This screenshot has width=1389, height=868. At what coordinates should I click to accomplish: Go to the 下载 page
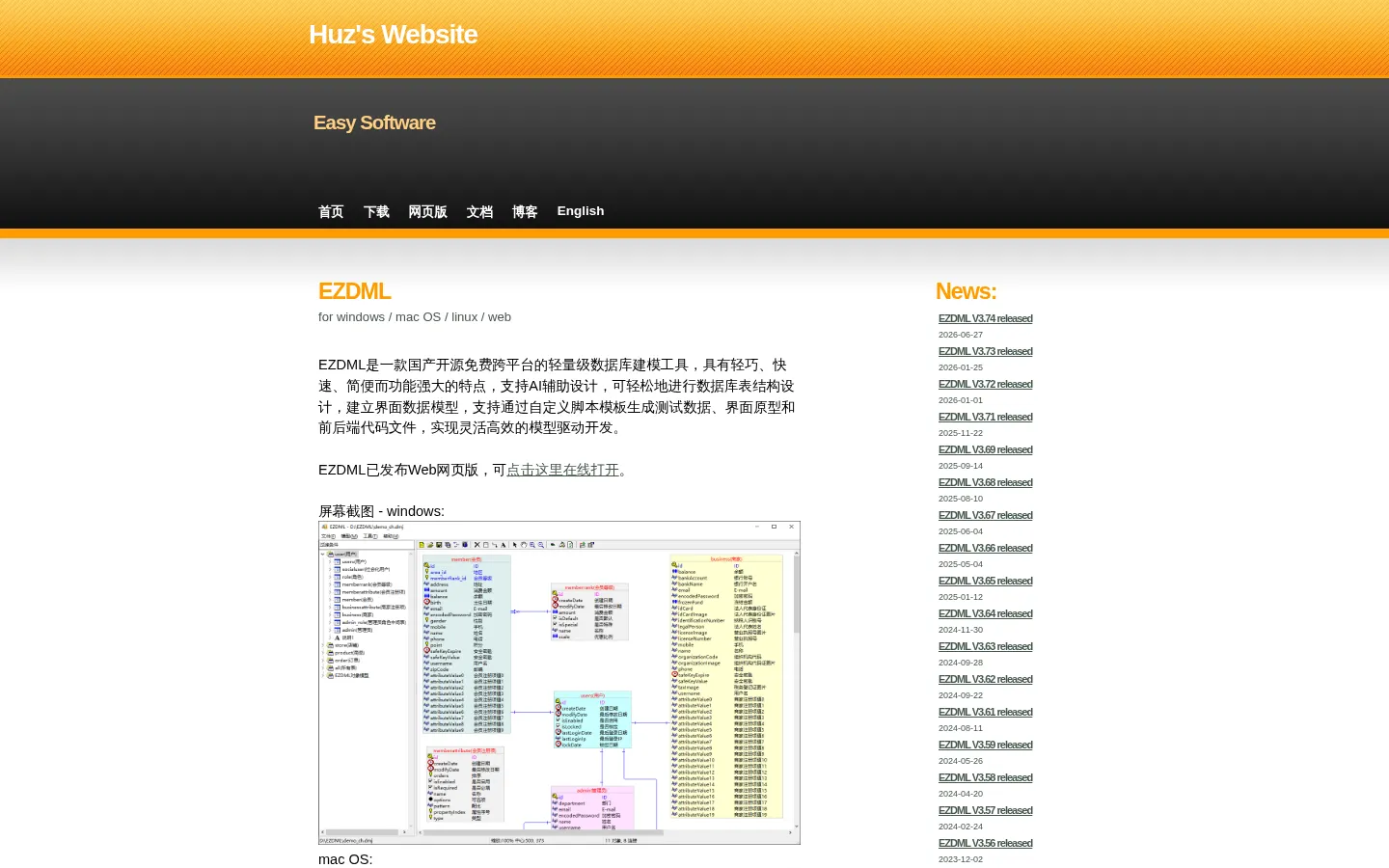[376, 211]
